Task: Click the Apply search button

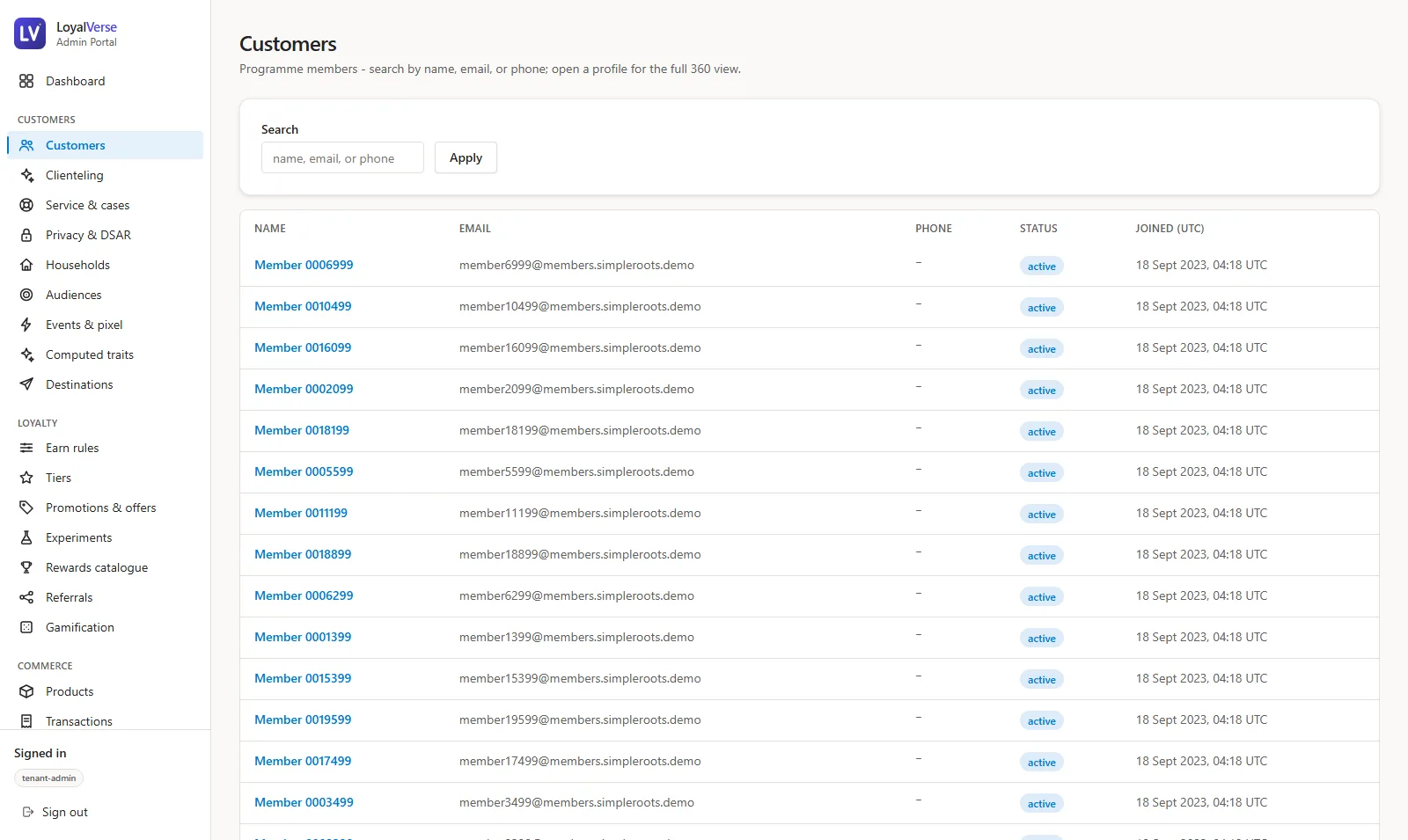Action: pyautogui.click(x=466, y=157)
